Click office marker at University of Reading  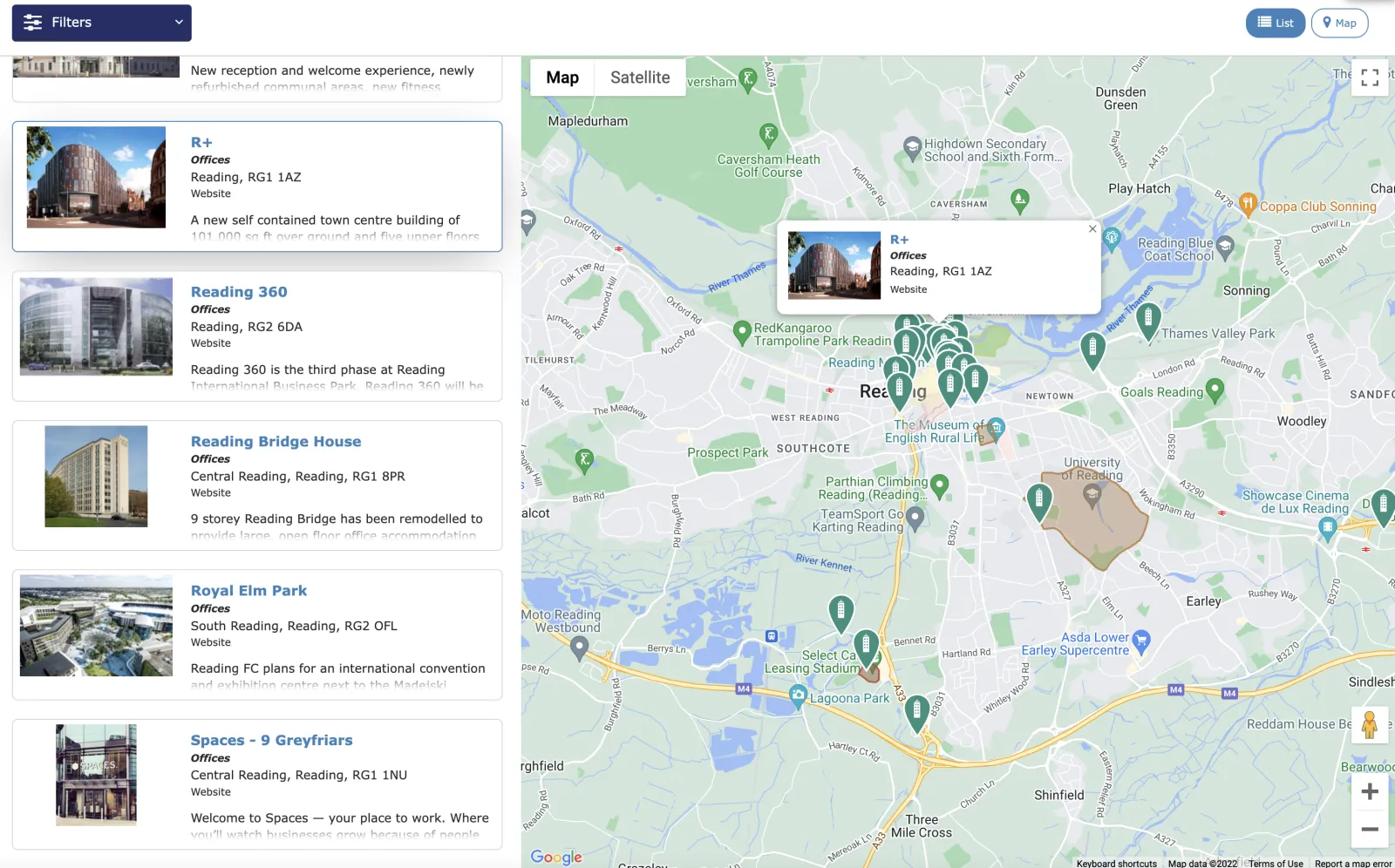[x=1038, y=501]
